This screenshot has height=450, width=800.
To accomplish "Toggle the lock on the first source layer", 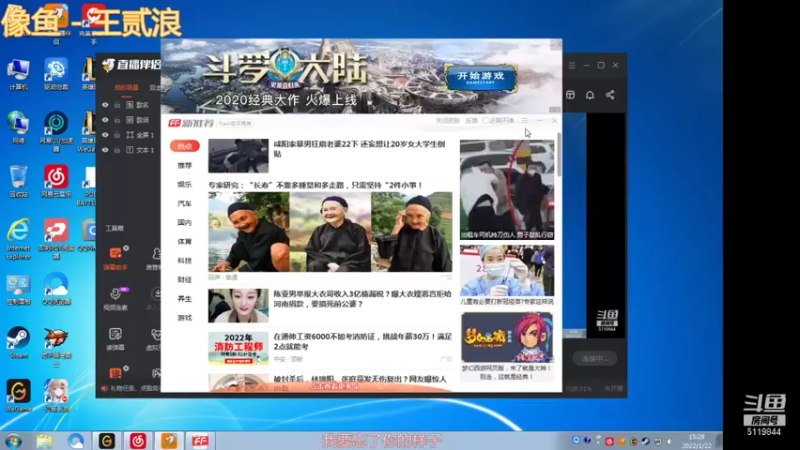I will point(117,105).
